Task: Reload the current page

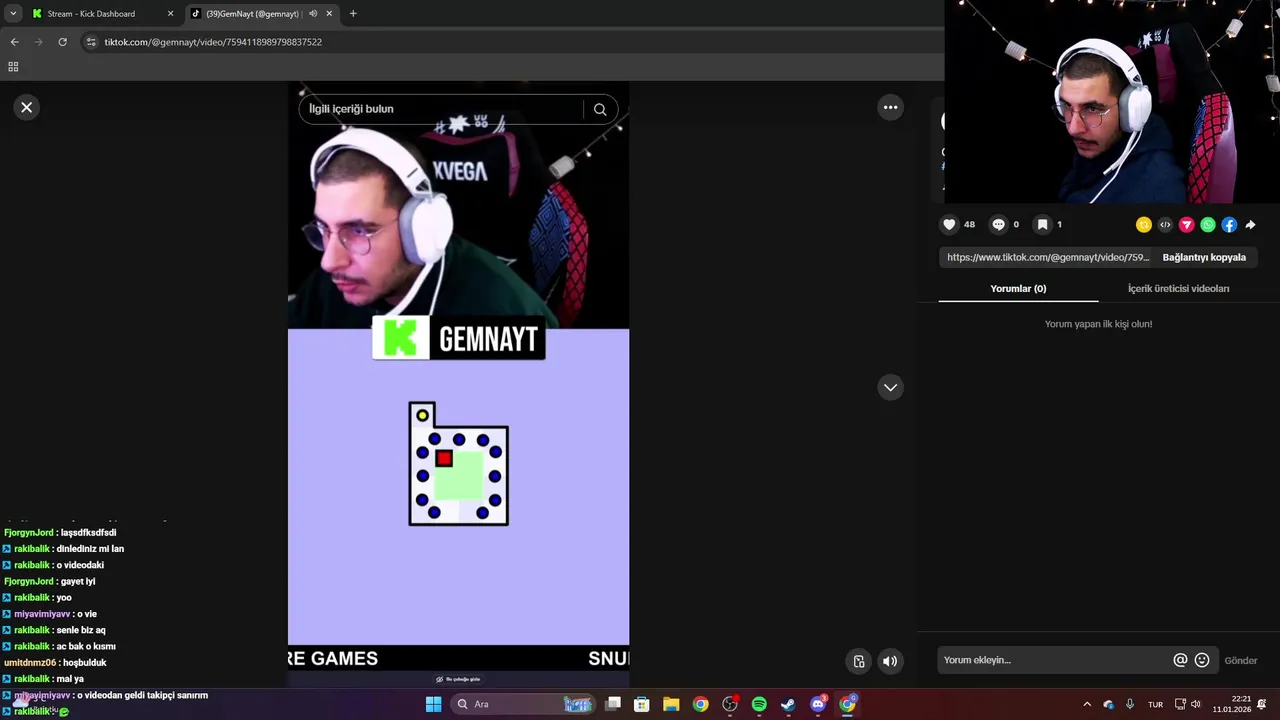Action: [62, 42]
